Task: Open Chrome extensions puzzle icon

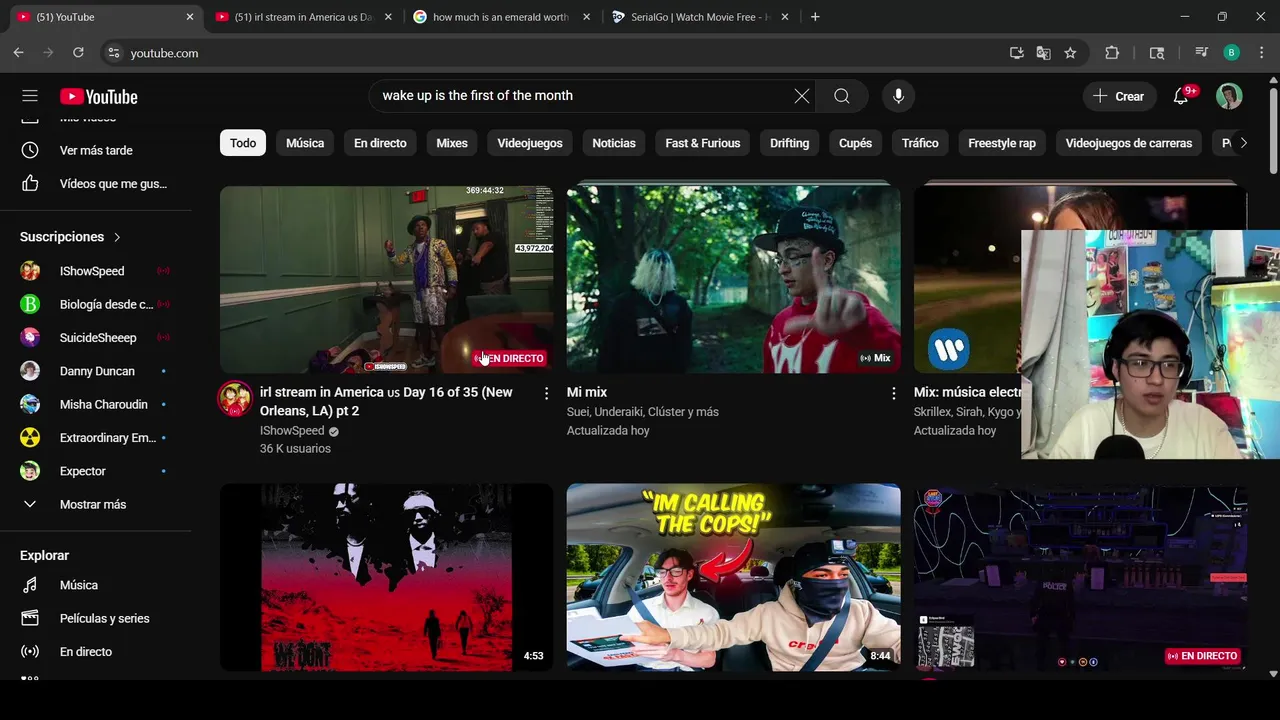Action: point(1112,53)
